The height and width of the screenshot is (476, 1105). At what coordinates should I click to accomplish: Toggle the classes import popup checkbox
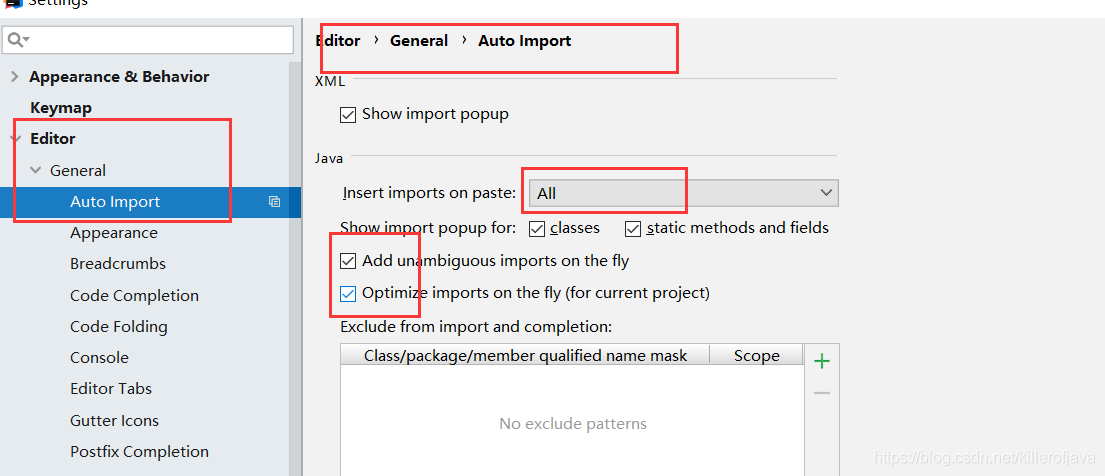coord(536,229)
